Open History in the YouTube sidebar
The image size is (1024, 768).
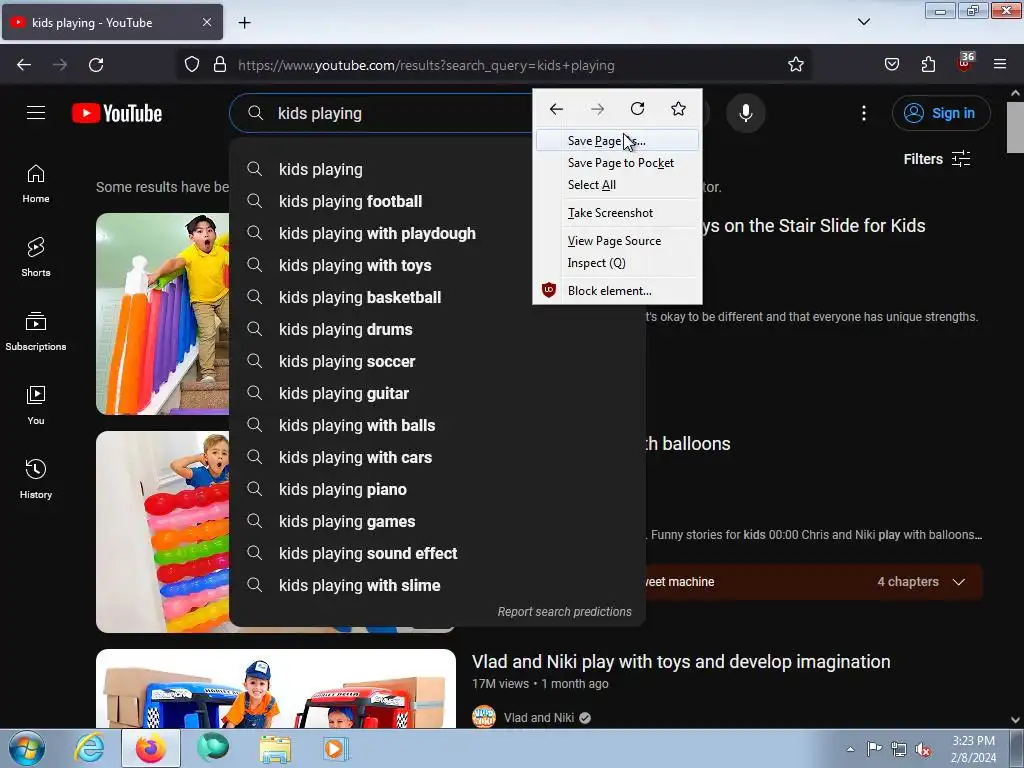coord(36,479)
